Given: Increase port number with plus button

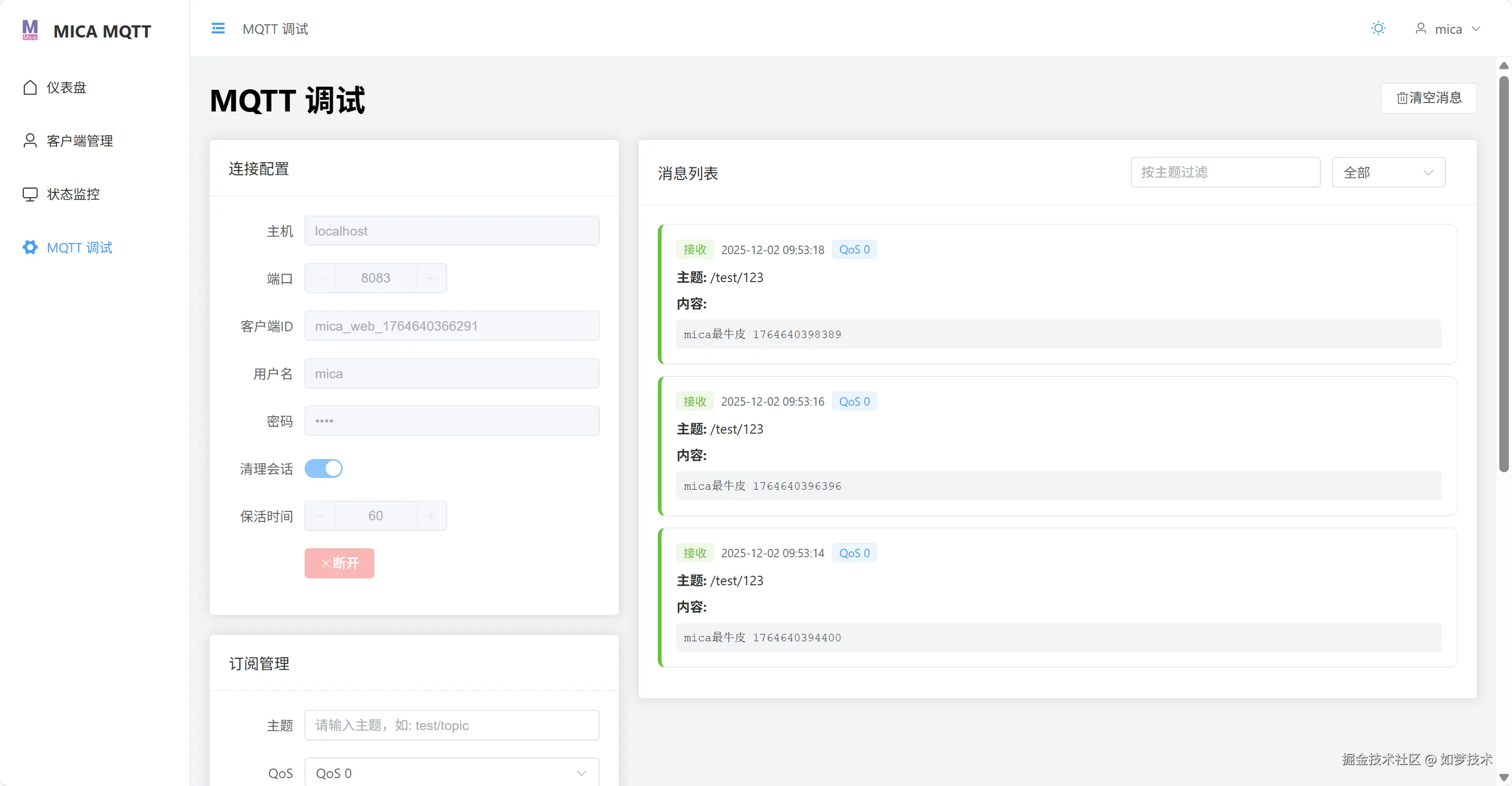Looking at the screenshot, I should coord(431,278).
